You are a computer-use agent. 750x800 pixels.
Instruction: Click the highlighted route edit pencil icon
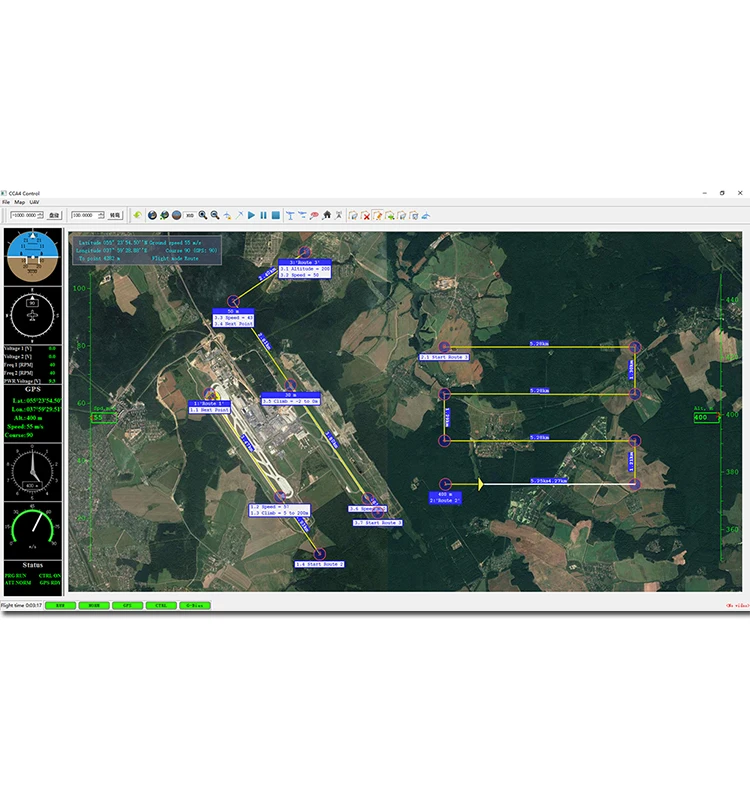tap(378, 215)
